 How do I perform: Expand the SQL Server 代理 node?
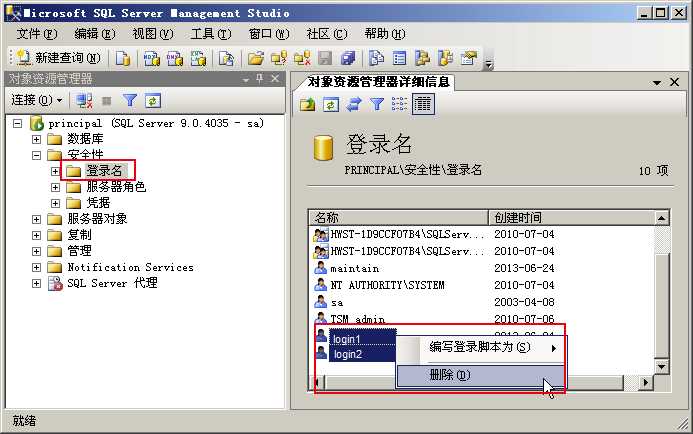click(x=36, y=283)
